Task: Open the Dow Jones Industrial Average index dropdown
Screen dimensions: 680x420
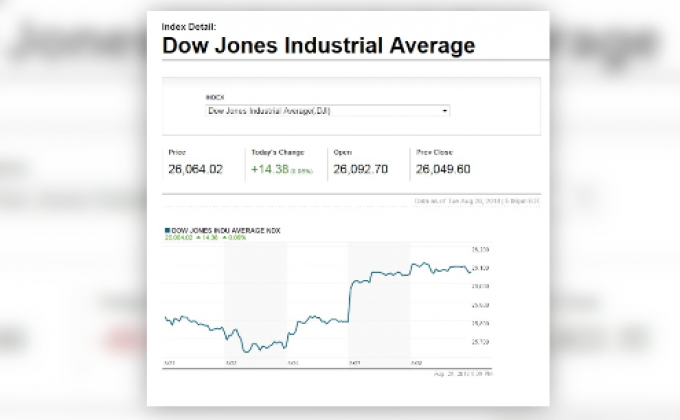Action: pos(327,111)
